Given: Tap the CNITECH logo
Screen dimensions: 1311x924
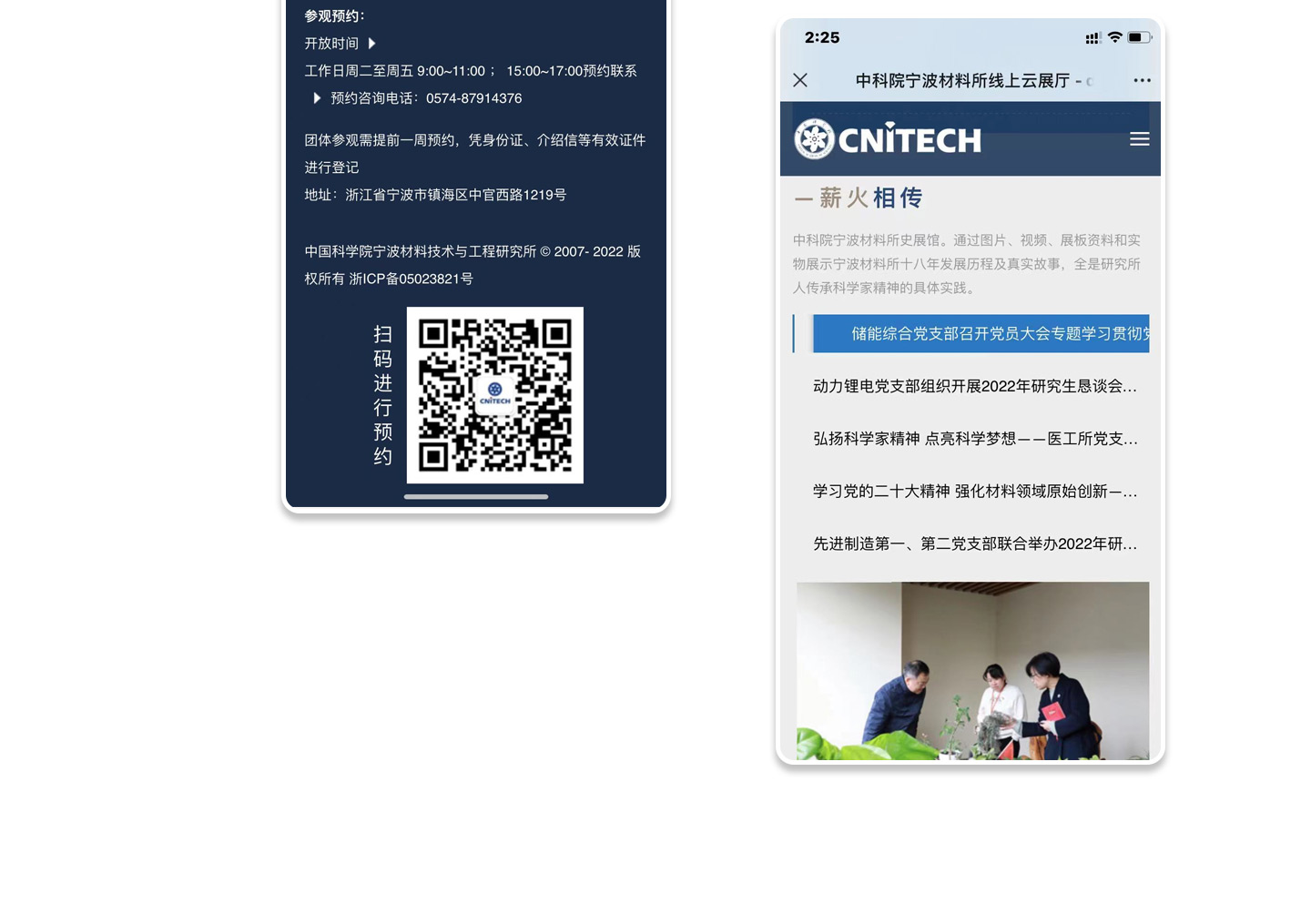Looking at the screenshot, I should pyautogui.click(x=888, y=139).
